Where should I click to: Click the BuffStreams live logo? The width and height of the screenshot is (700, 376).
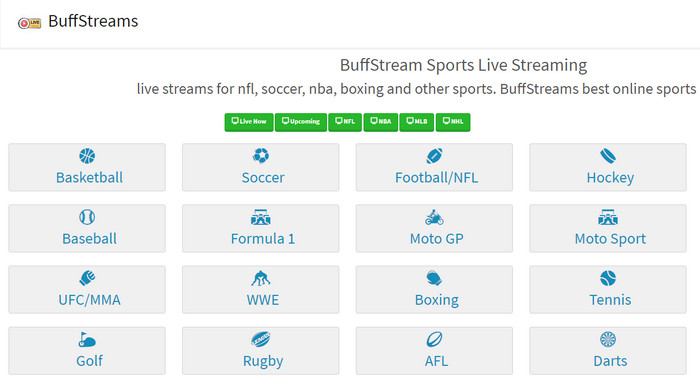point(29,23)
